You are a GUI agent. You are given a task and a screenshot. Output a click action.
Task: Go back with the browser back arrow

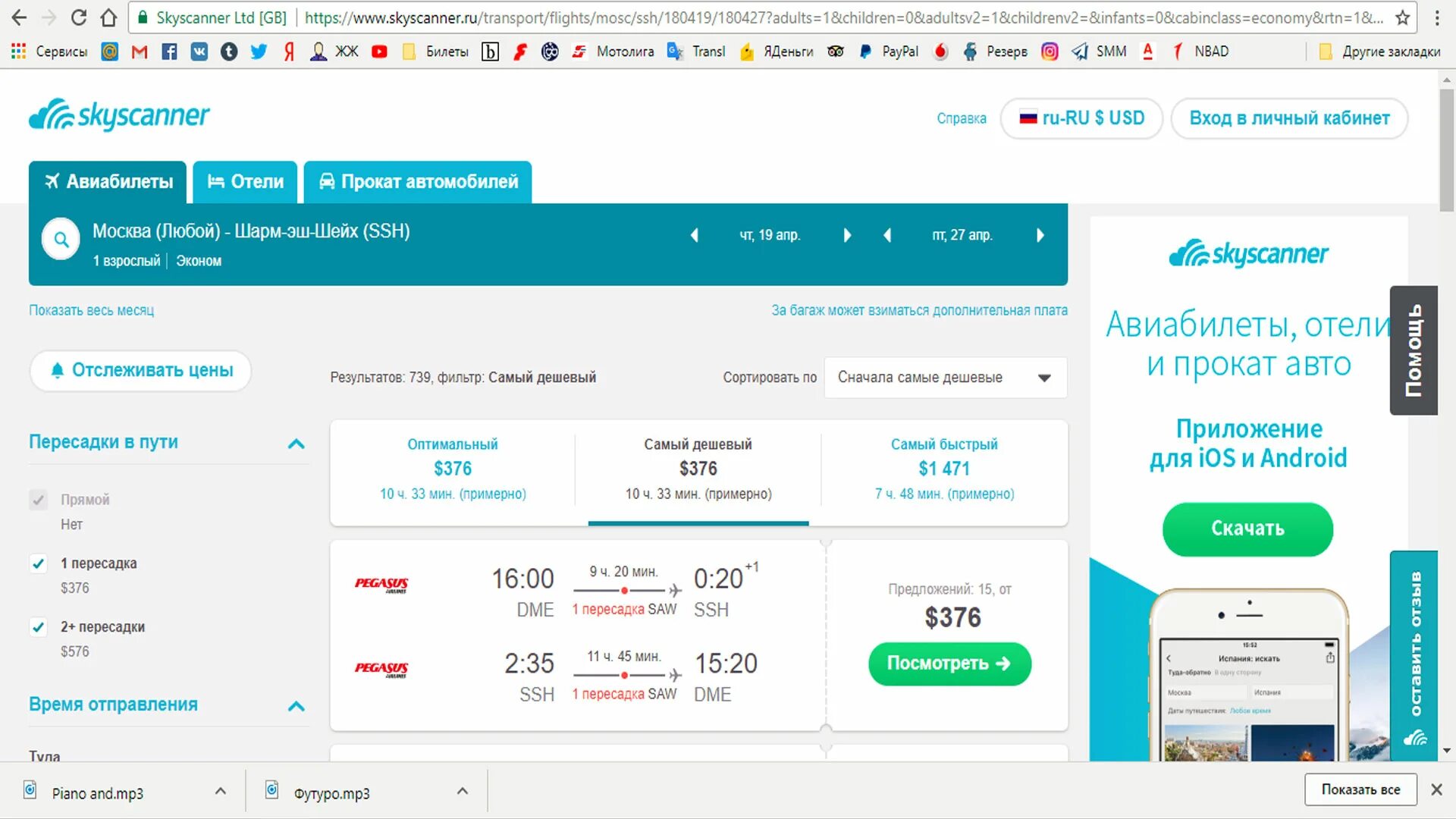(19, 17)
